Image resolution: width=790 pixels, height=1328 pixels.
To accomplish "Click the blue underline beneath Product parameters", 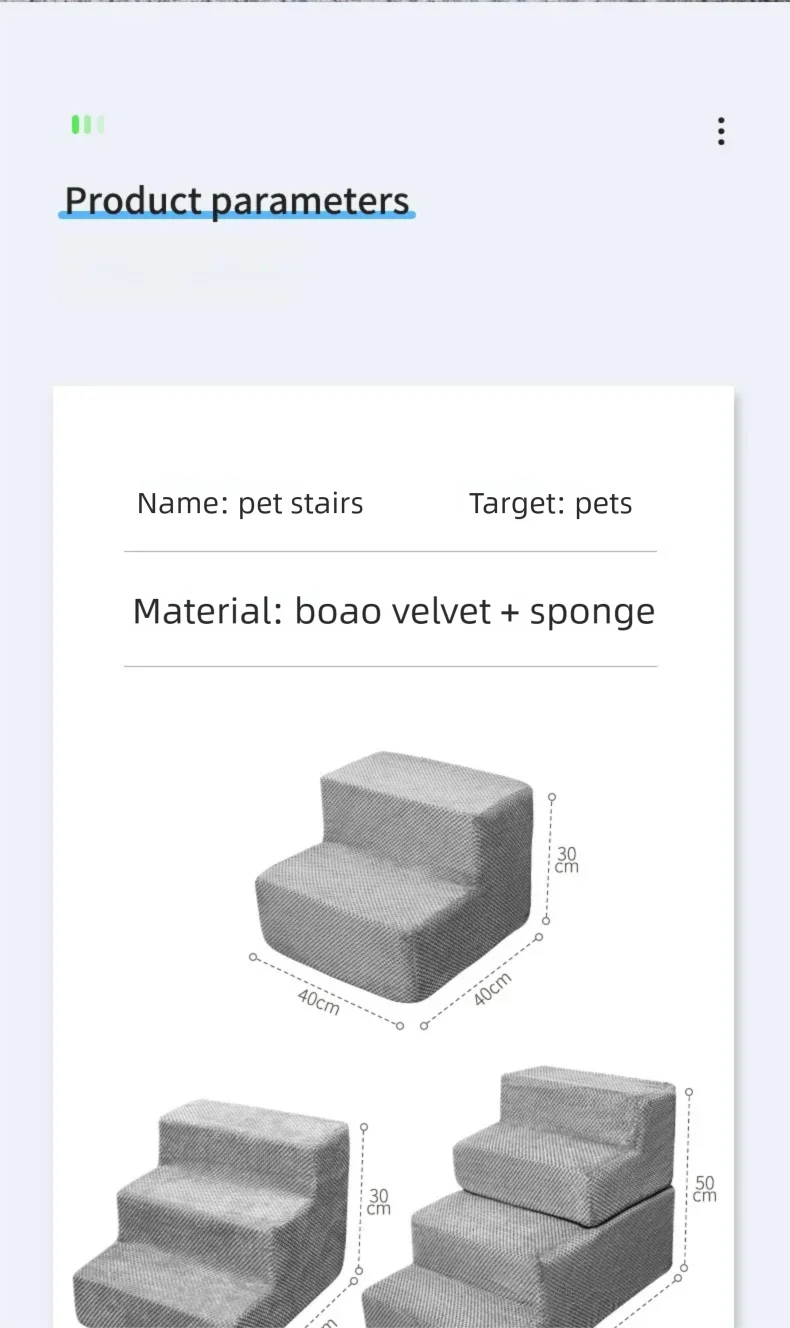I will pyautogui.click(x=237, y=215).
